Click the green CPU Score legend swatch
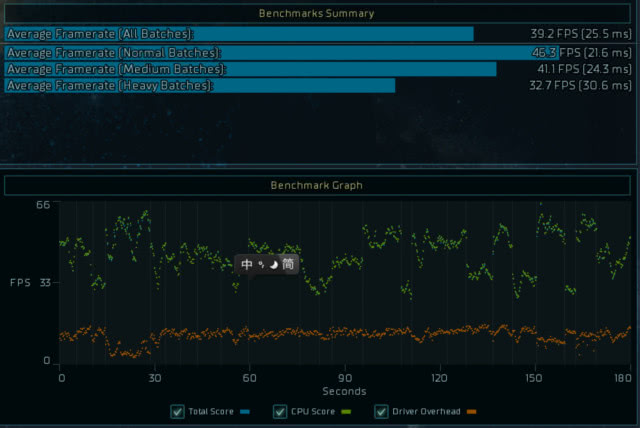Screen dimensions: 640x428 [348, 412]
